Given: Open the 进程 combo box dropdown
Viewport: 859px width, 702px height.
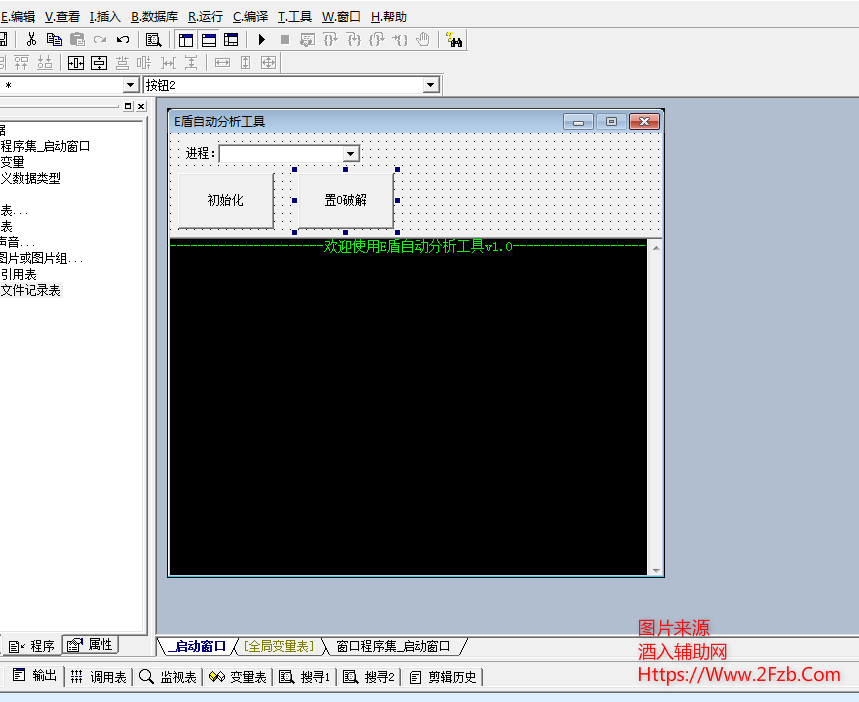Looking at the screenshot, I should (351, 154).
